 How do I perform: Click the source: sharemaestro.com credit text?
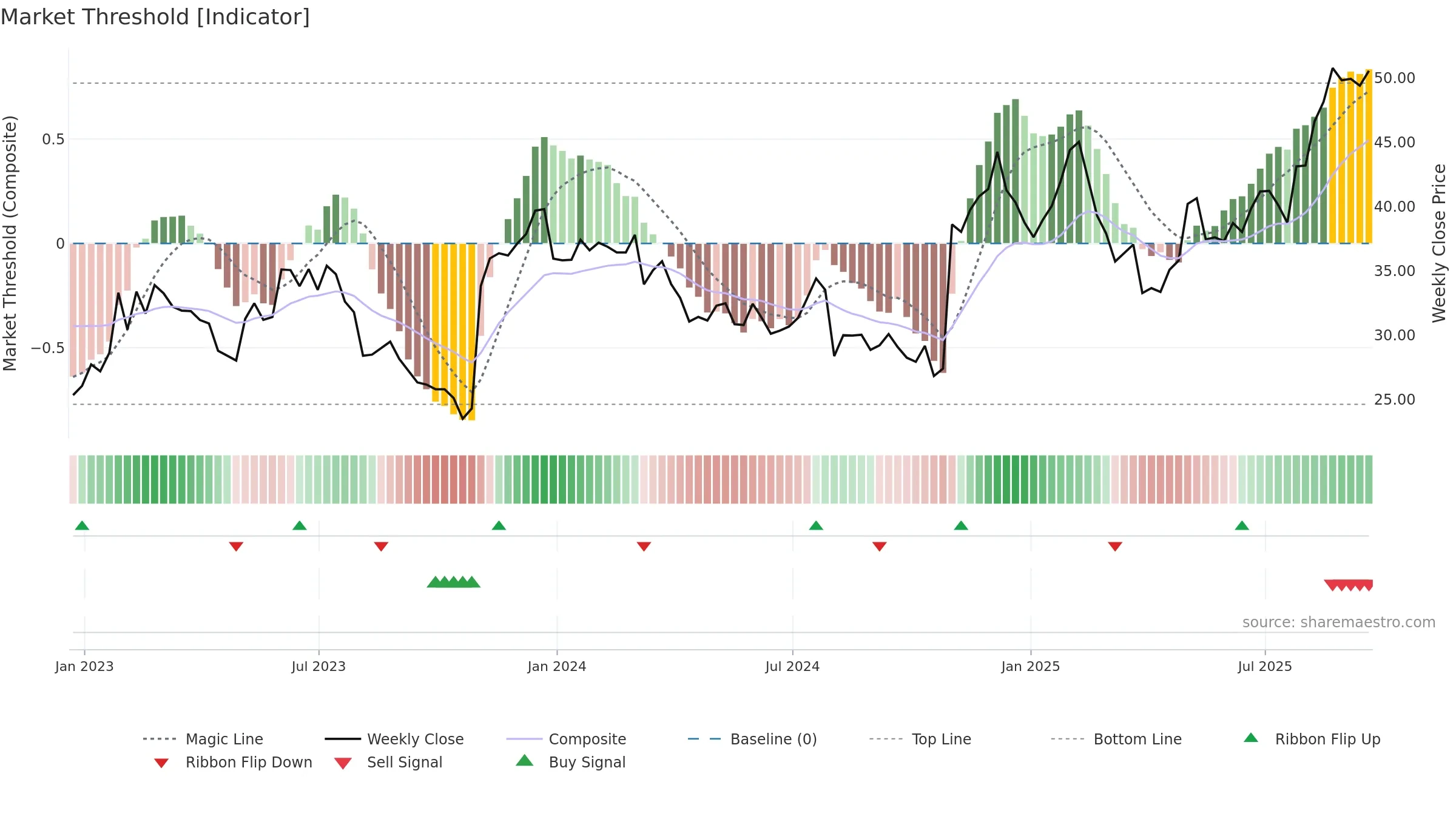point(1339,622)
